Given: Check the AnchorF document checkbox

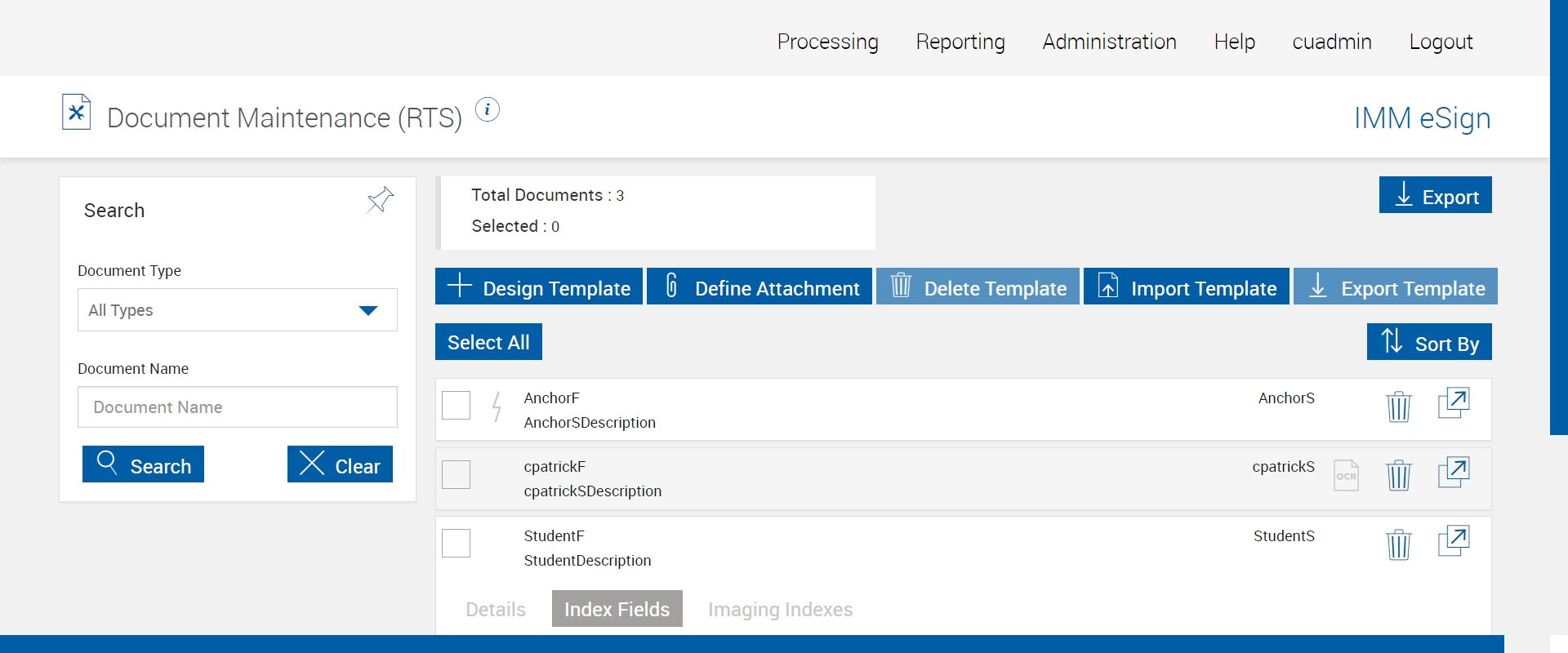Looking at the screenshot, I should 456,405.
